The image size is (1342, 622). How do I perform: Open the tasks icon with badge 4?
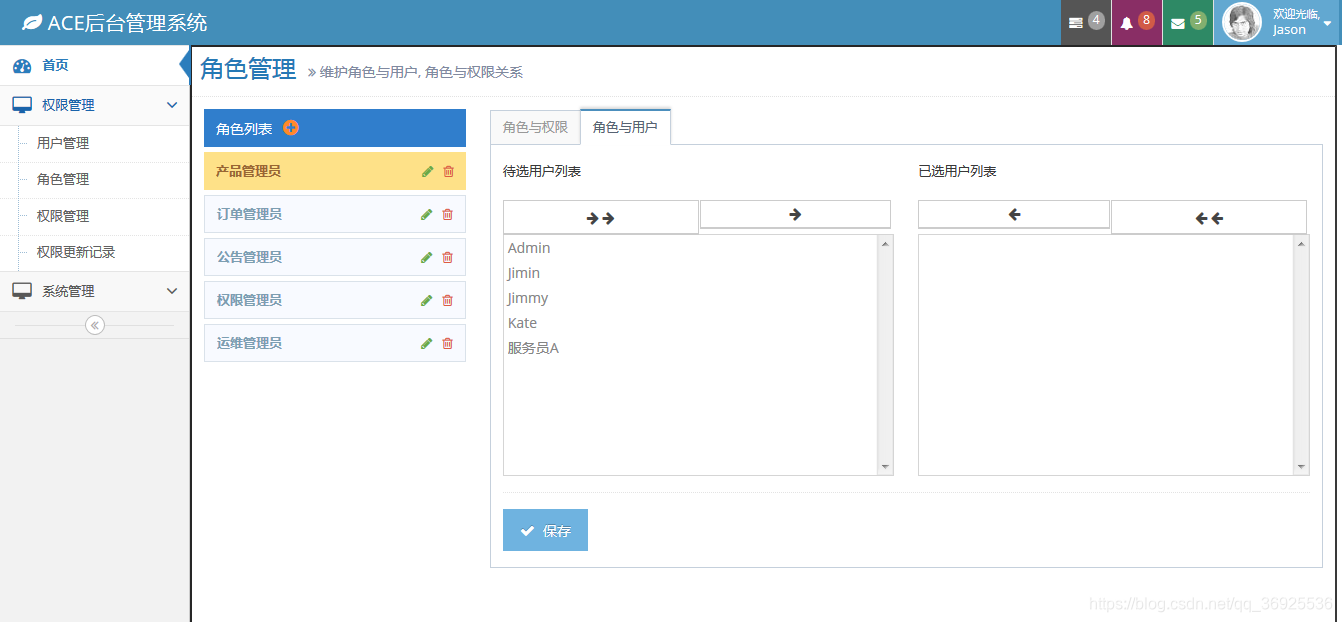coord(1086,22)
